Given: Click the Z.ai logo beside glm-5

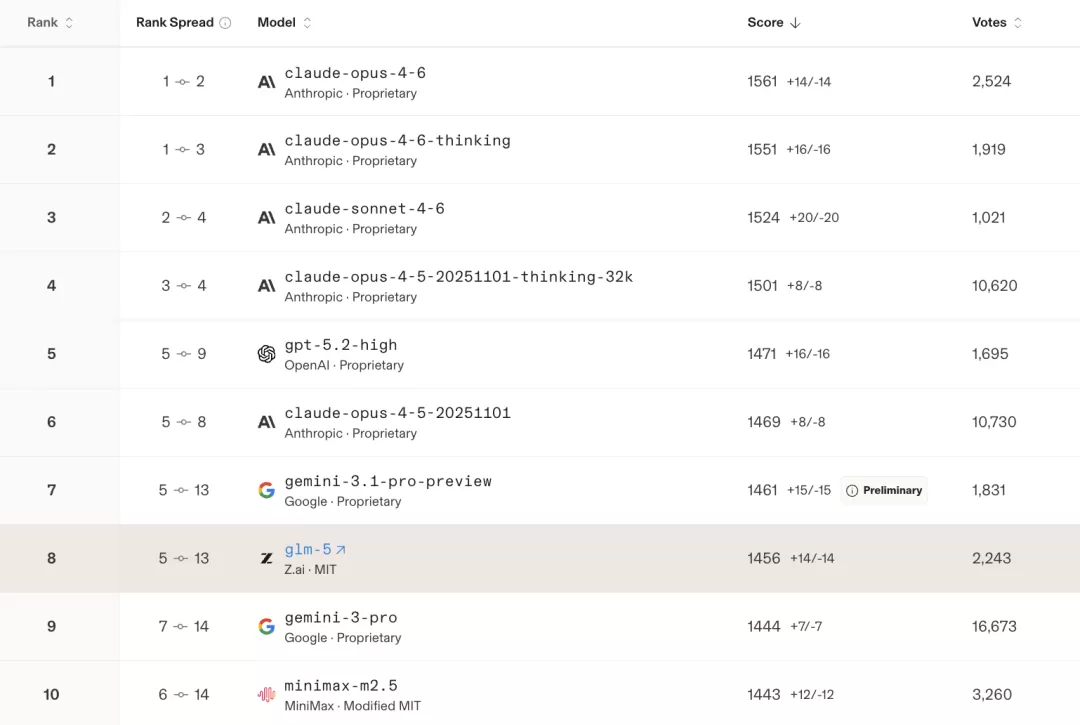Looking at the screenshot, I should (x=267, y=558).
